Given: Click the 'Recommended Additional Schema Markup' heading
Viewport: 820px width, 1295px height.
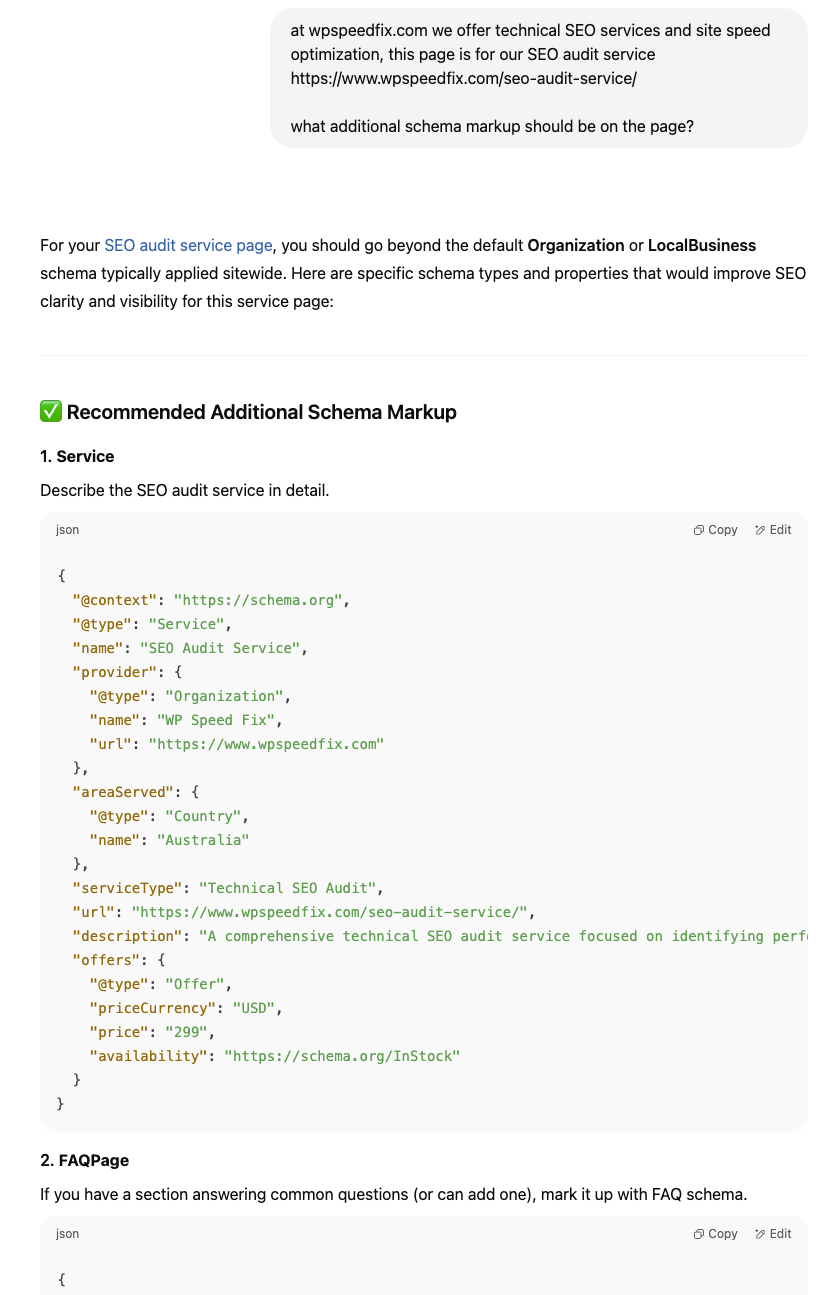Looking at the screenshot, I should click(x=261, y=412).
